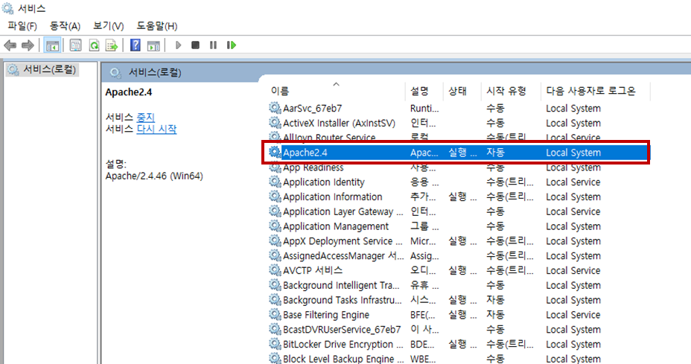691x364 pixels.
Task: Select the ActiveX Installer (AxInstSV) service
Action: pyautogui.click(x=458, y=123)
